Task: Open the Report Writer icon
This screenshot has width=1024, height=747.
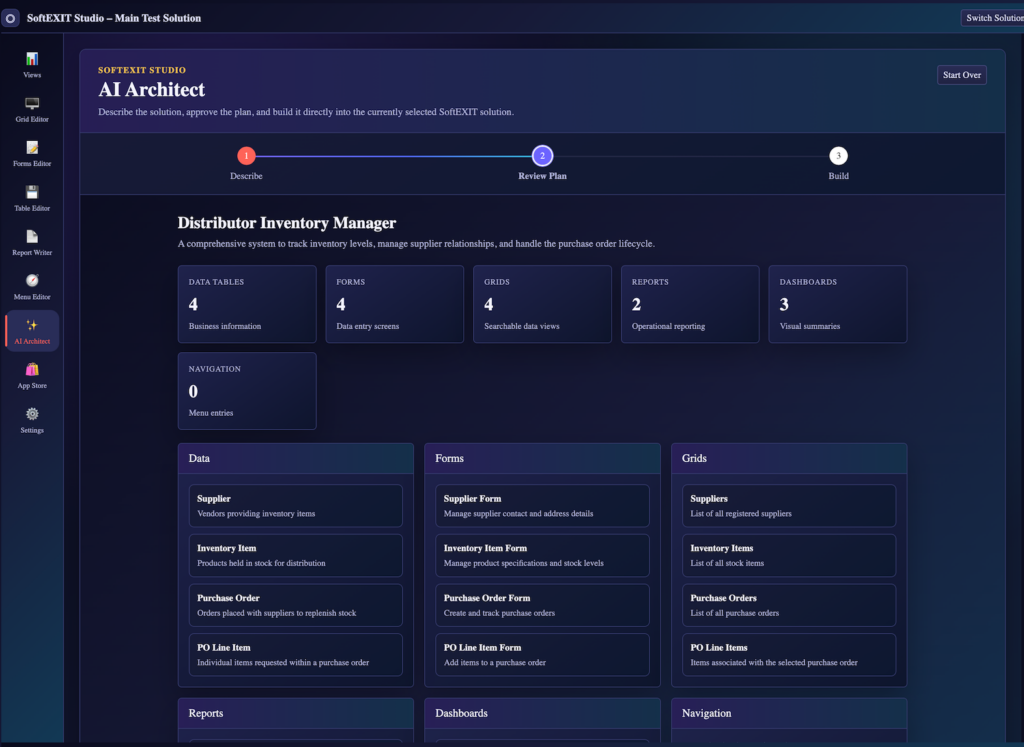Action: 32,236
